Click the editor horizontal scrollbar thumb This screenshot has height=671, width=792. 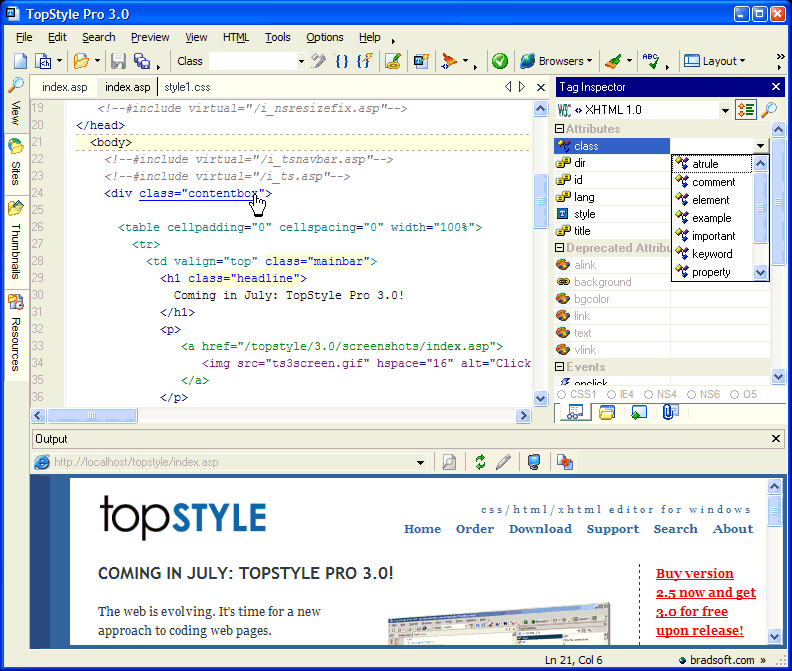(x=92, y=416)
